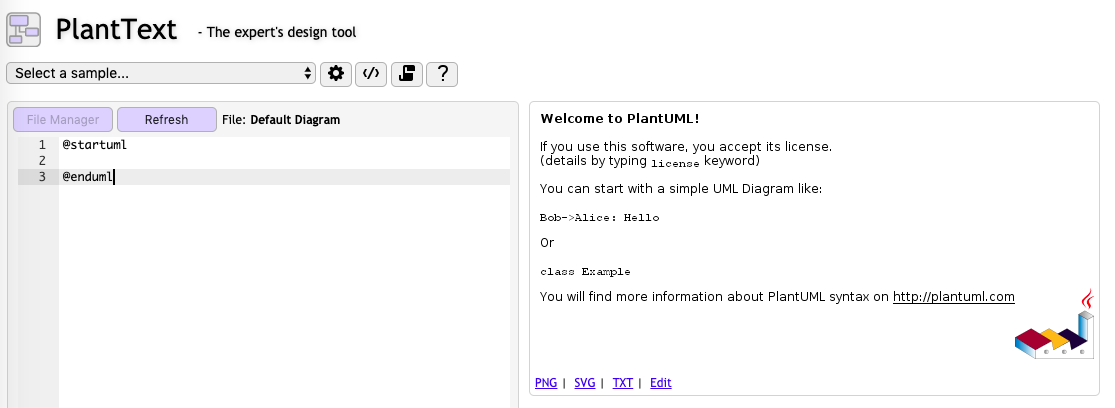Open the 'Select a sample...' dropdown

click(x=161, y=73)
